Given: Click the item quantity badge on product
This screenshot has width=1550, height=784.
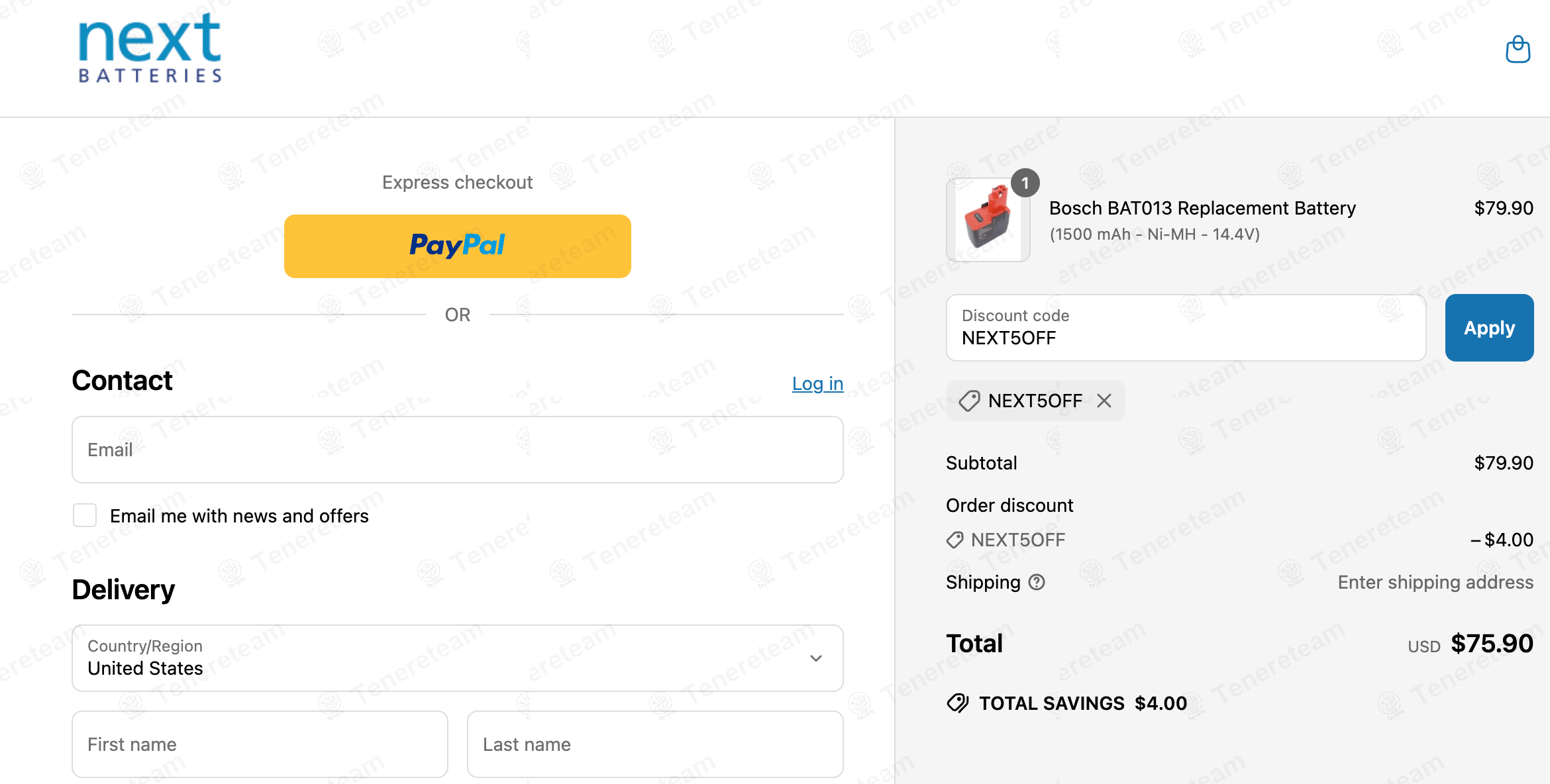Looking at the screenshot, I should coord(1025,183).
